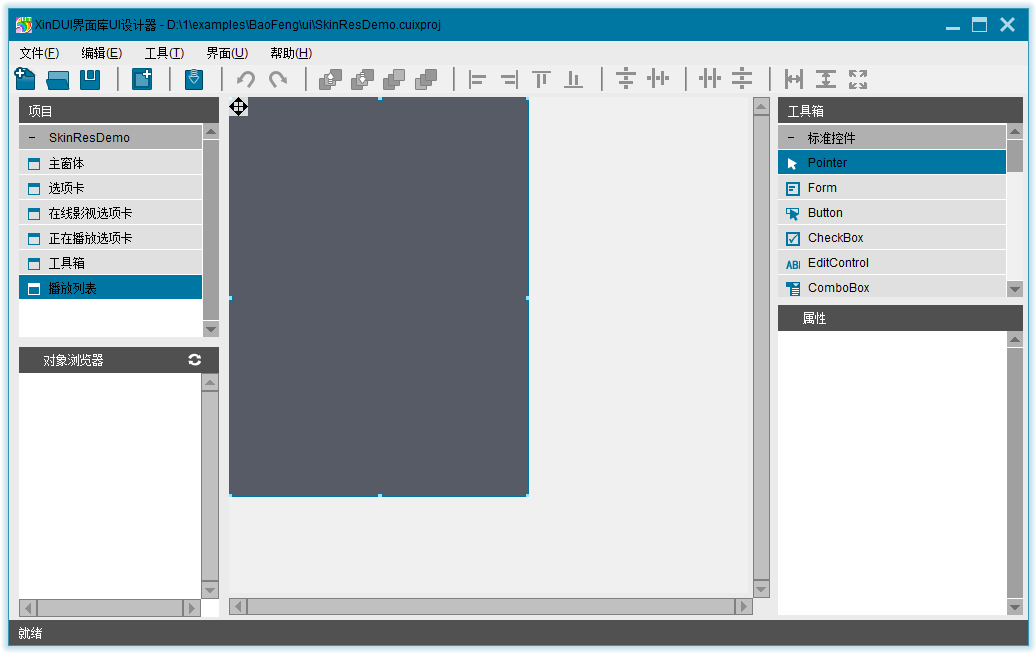
Task: Select 选项卡 in the project list
Action: [110, 188]
